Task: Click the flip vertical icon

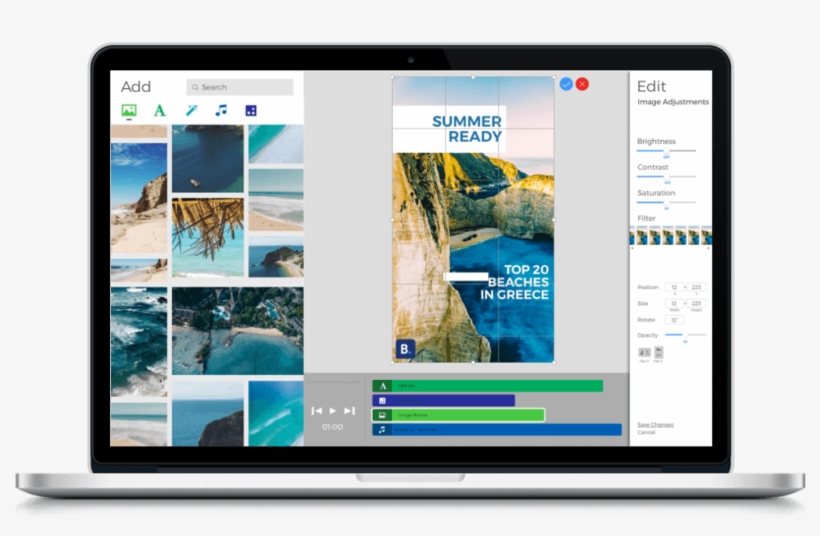Action: pos(659,352)
